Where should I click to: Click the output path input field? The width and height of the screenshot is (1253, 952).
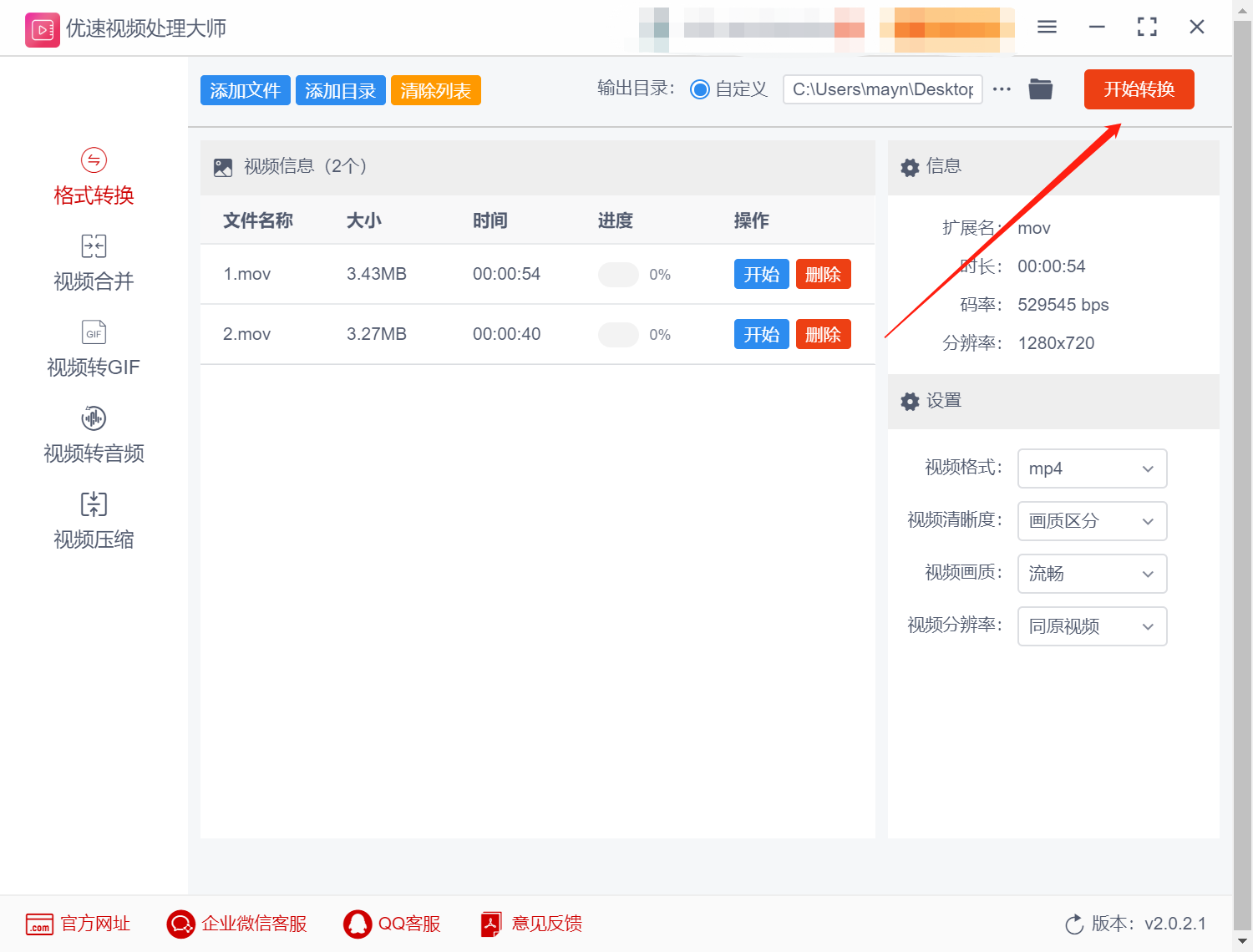(883, 89)
